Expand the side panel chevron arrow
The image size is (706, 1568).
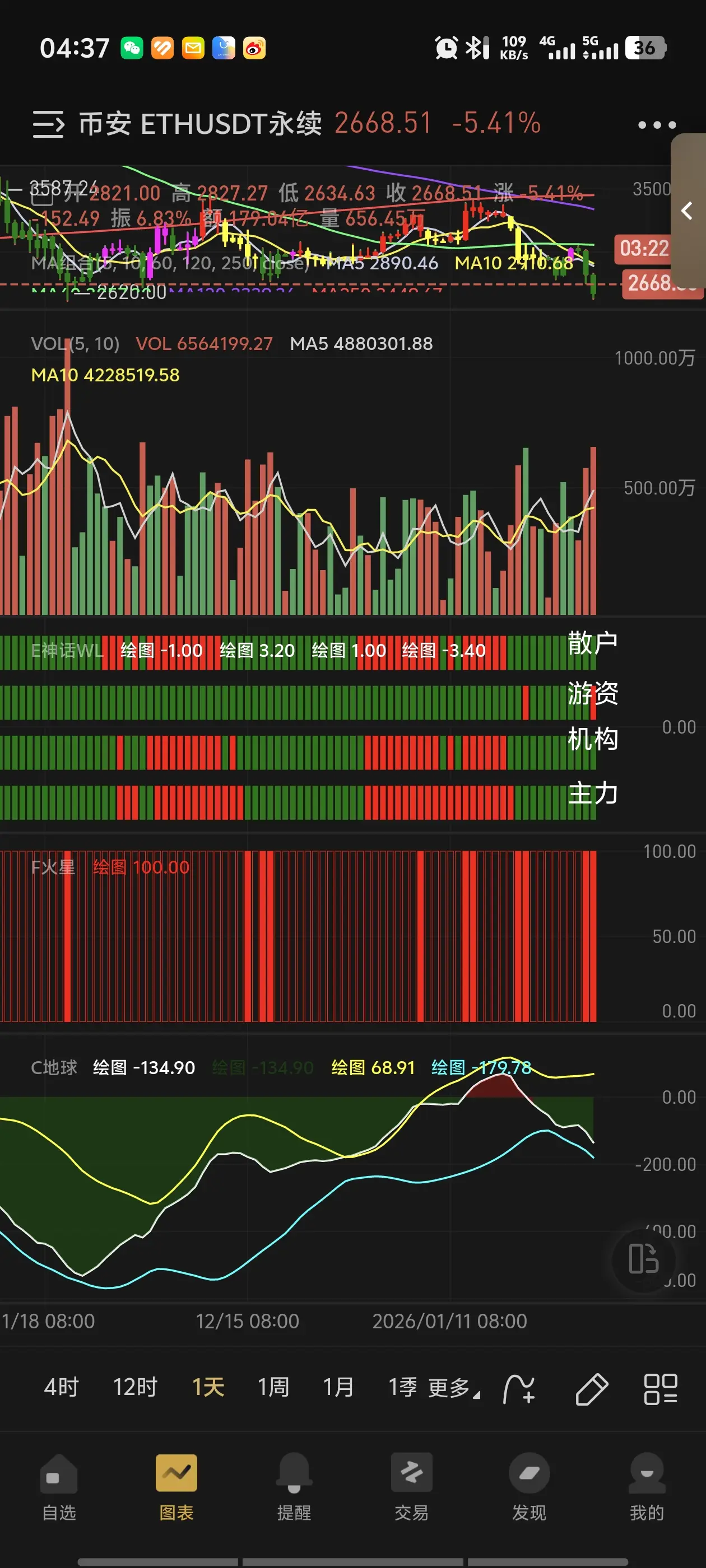tap(688, 211)
